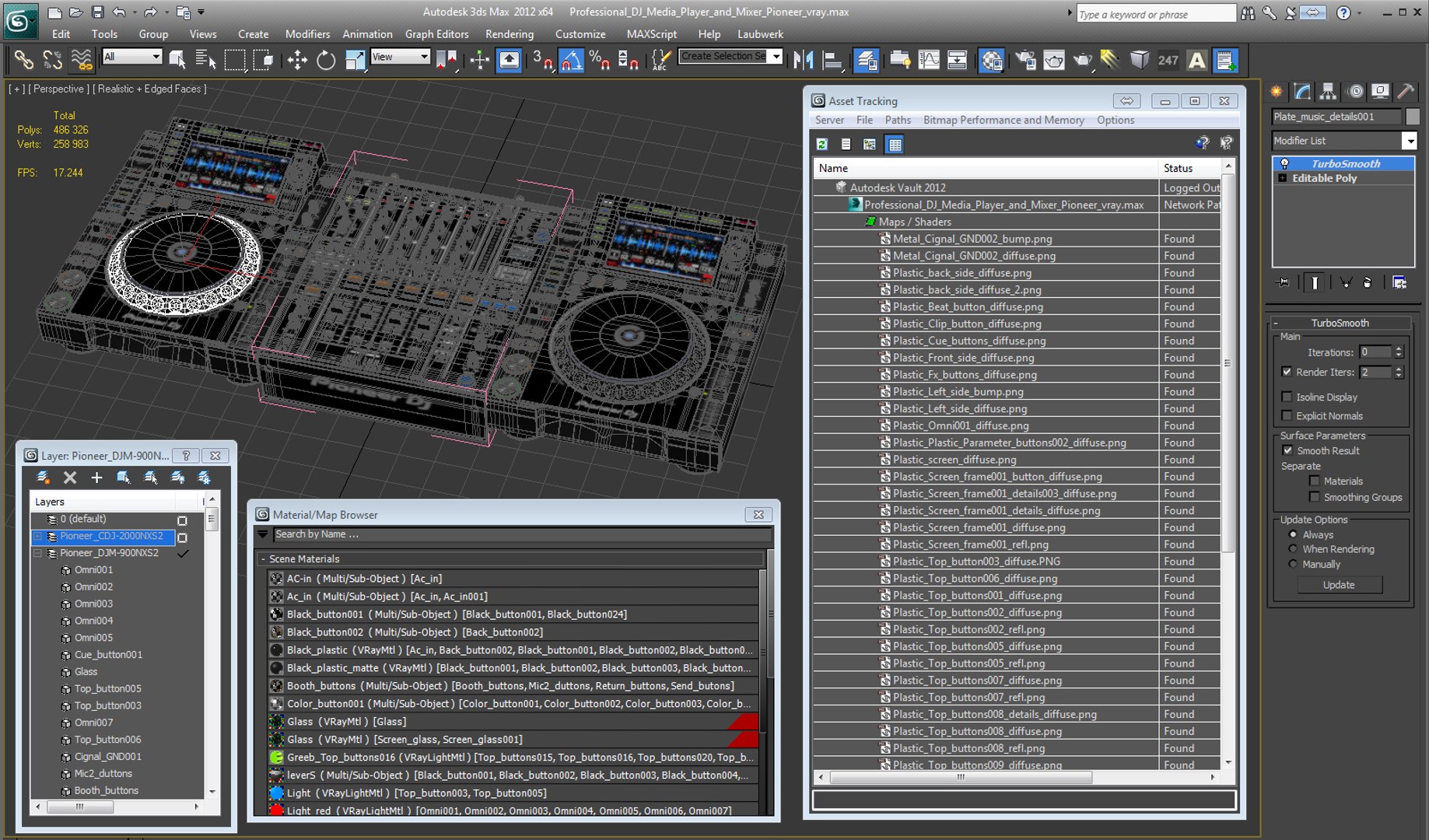Image resolution: width=1429 pixels, height=840 pixels.
Task: Collapse the TurboSmooth rollout
Action: pyautogui.click(x=1277, y=323)
